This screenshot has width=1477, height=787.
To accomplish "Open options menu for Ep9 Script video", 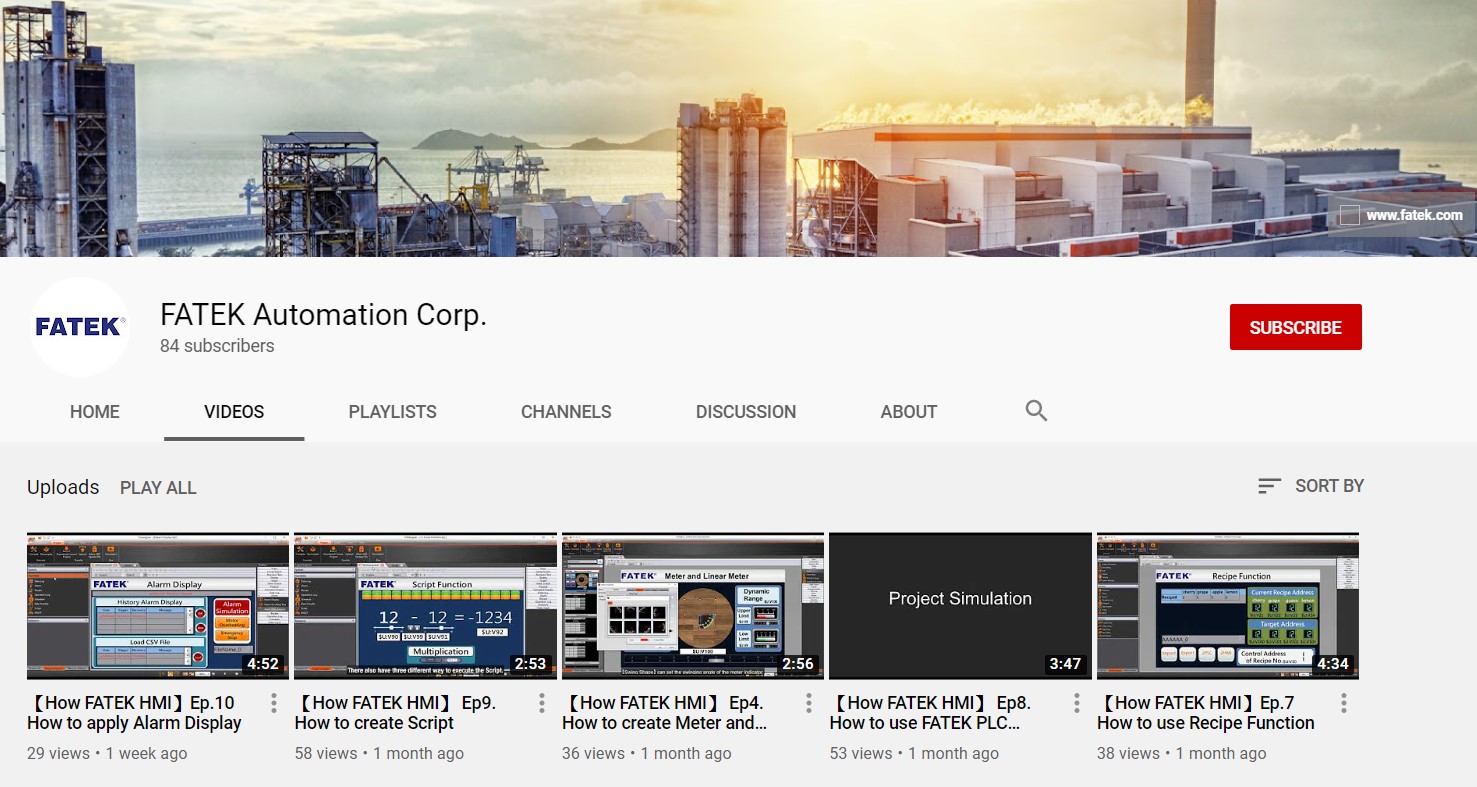I will (x=542, y=703).
